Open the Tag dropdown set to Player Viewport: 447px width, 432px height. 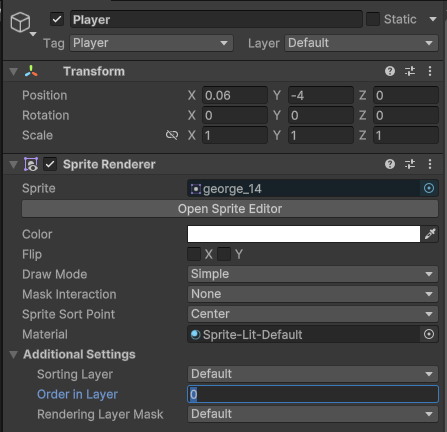(151, 43)
